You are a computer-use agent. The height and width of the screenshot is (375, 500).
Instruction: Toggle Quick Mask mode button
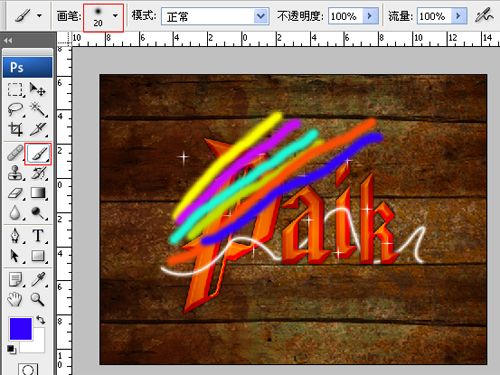(28, 369)
